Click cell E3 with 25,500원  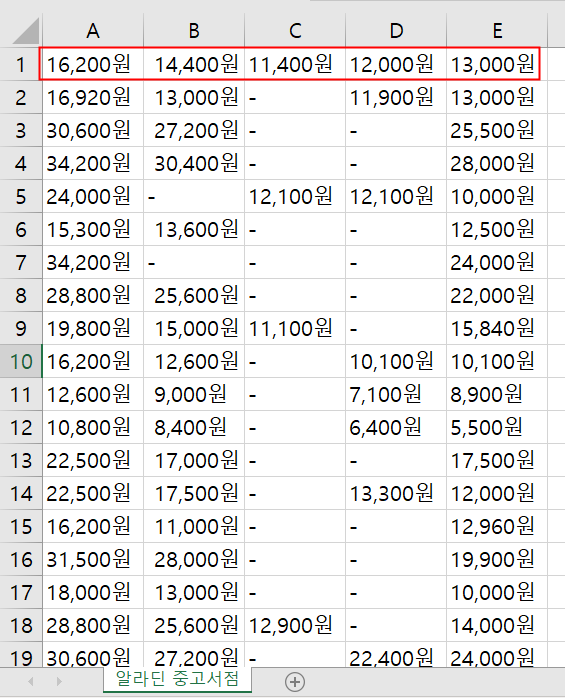[x=497, y=130]
